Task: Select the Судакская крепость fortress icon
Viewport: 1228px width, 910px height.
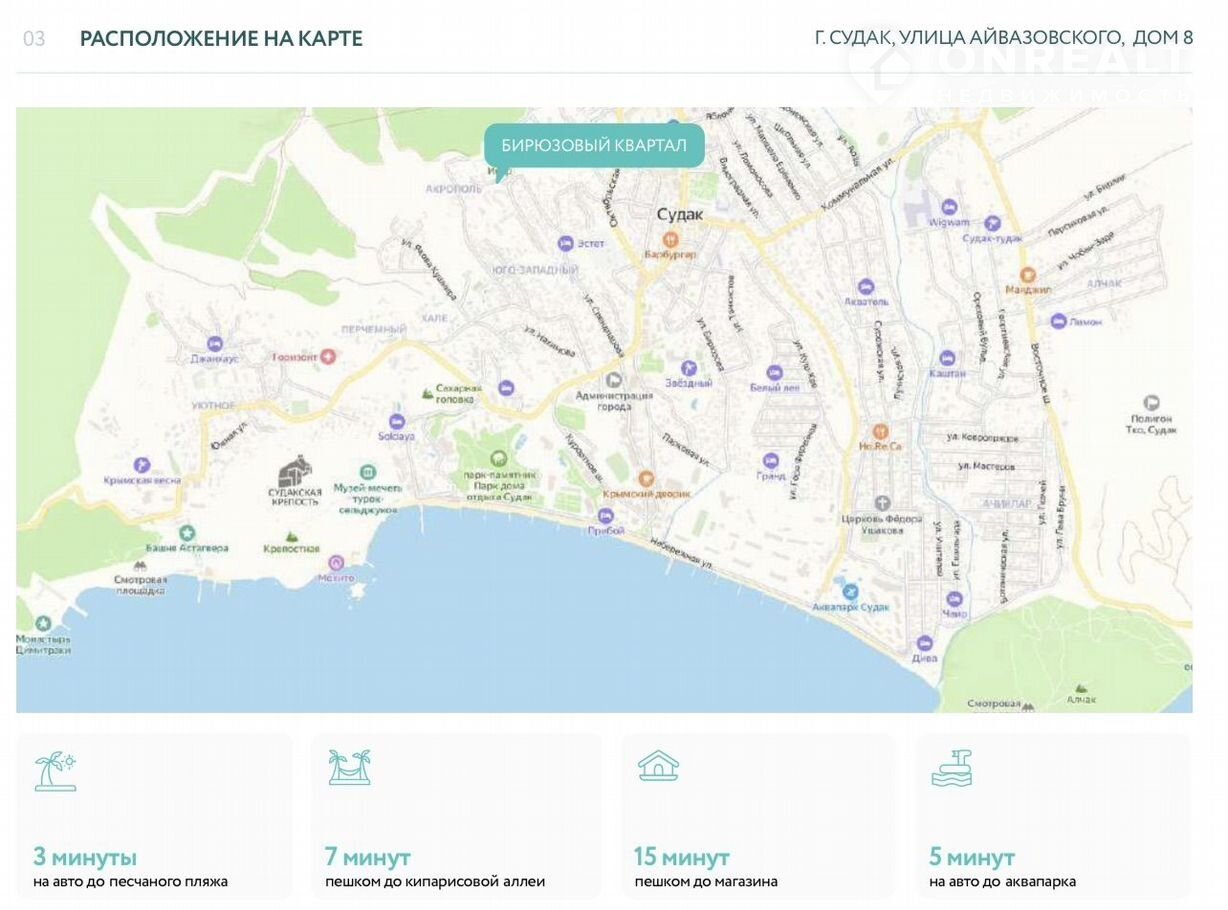Action: 294,470
